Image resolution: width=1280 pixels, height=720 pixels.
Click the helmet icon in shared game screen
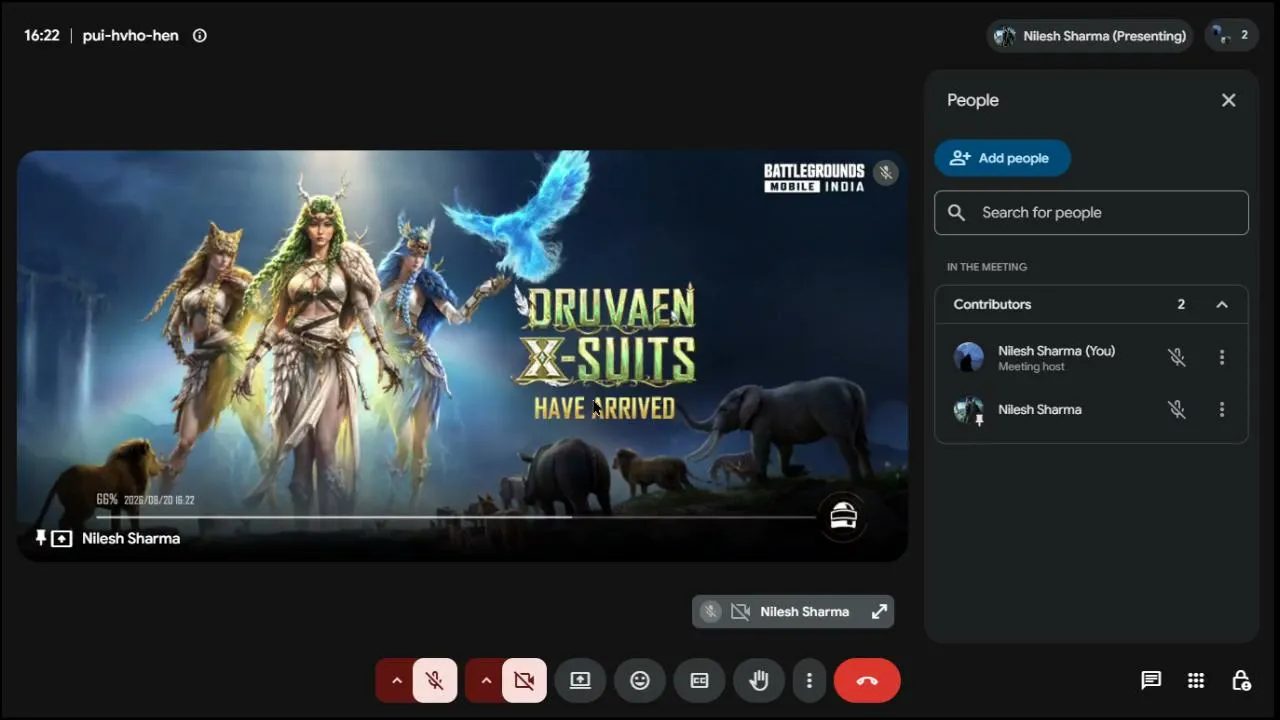pos(843,516)
